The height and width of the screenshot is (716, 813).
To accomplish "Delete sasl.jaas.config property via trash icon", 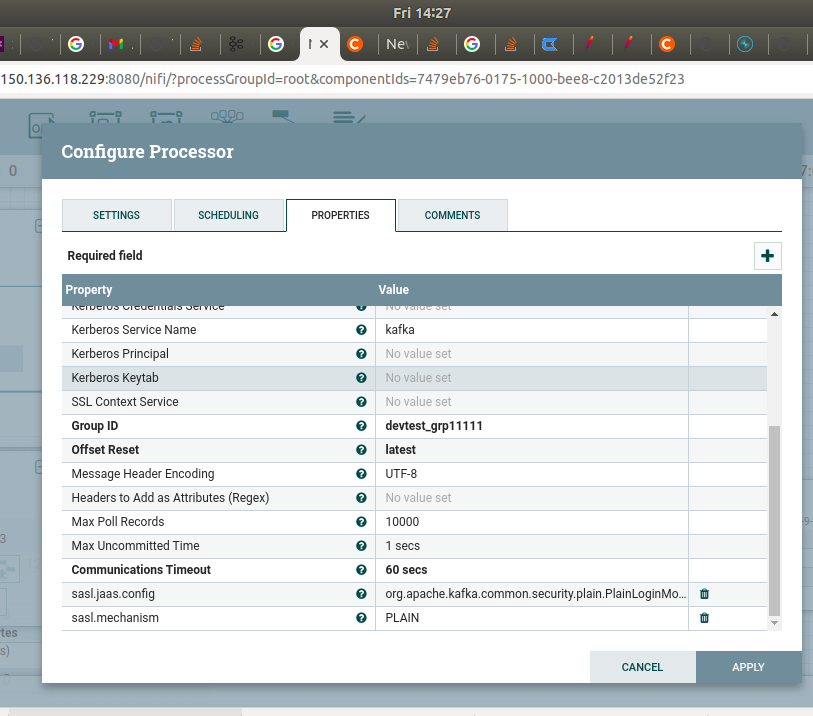I will coord(704,593).
